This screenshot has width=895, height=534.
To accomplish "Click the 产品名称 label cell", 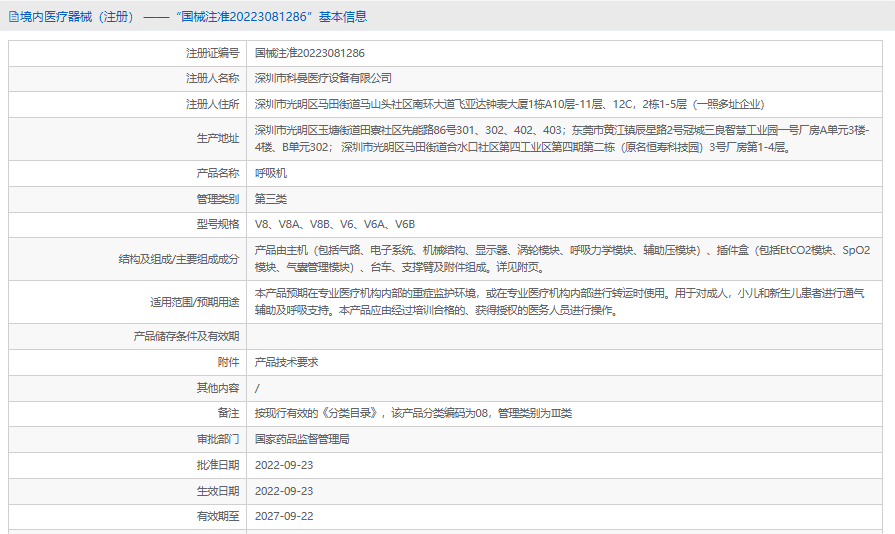I will click(127, 173).
